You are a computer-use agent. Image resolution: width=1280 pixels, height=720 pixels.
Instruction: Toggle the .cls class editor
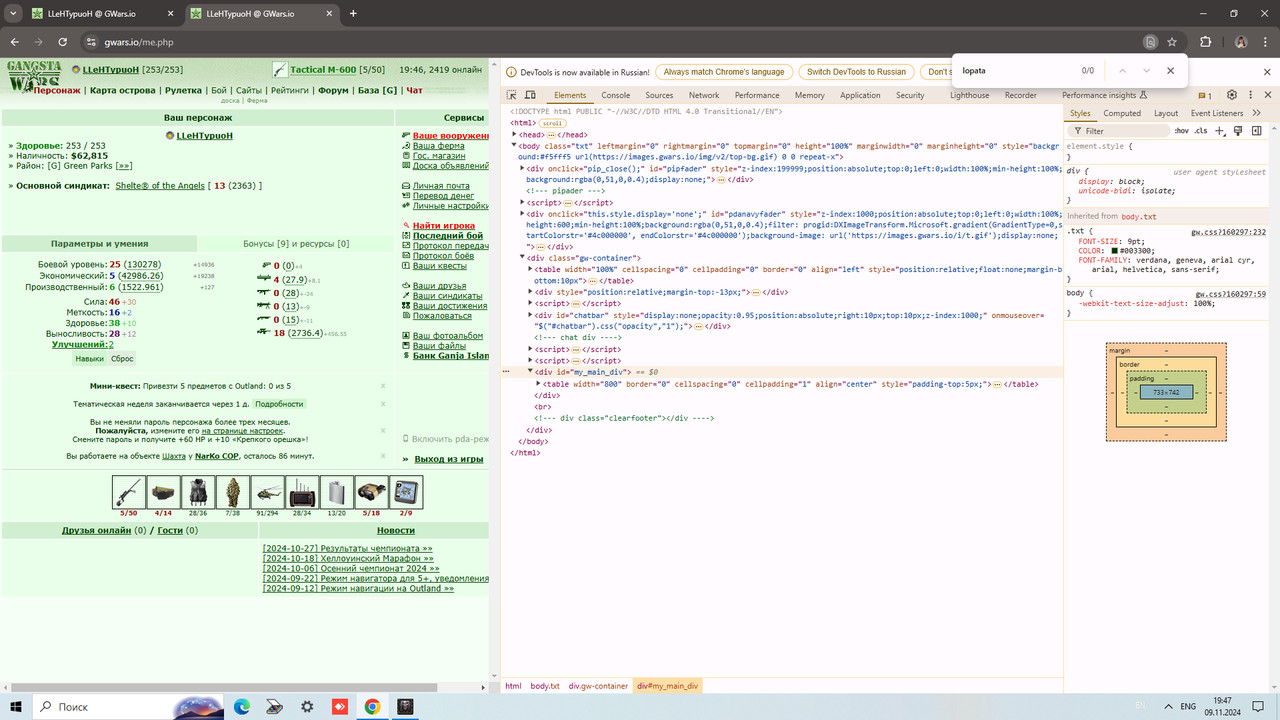pyautogui.click(x=1201, y=131)
